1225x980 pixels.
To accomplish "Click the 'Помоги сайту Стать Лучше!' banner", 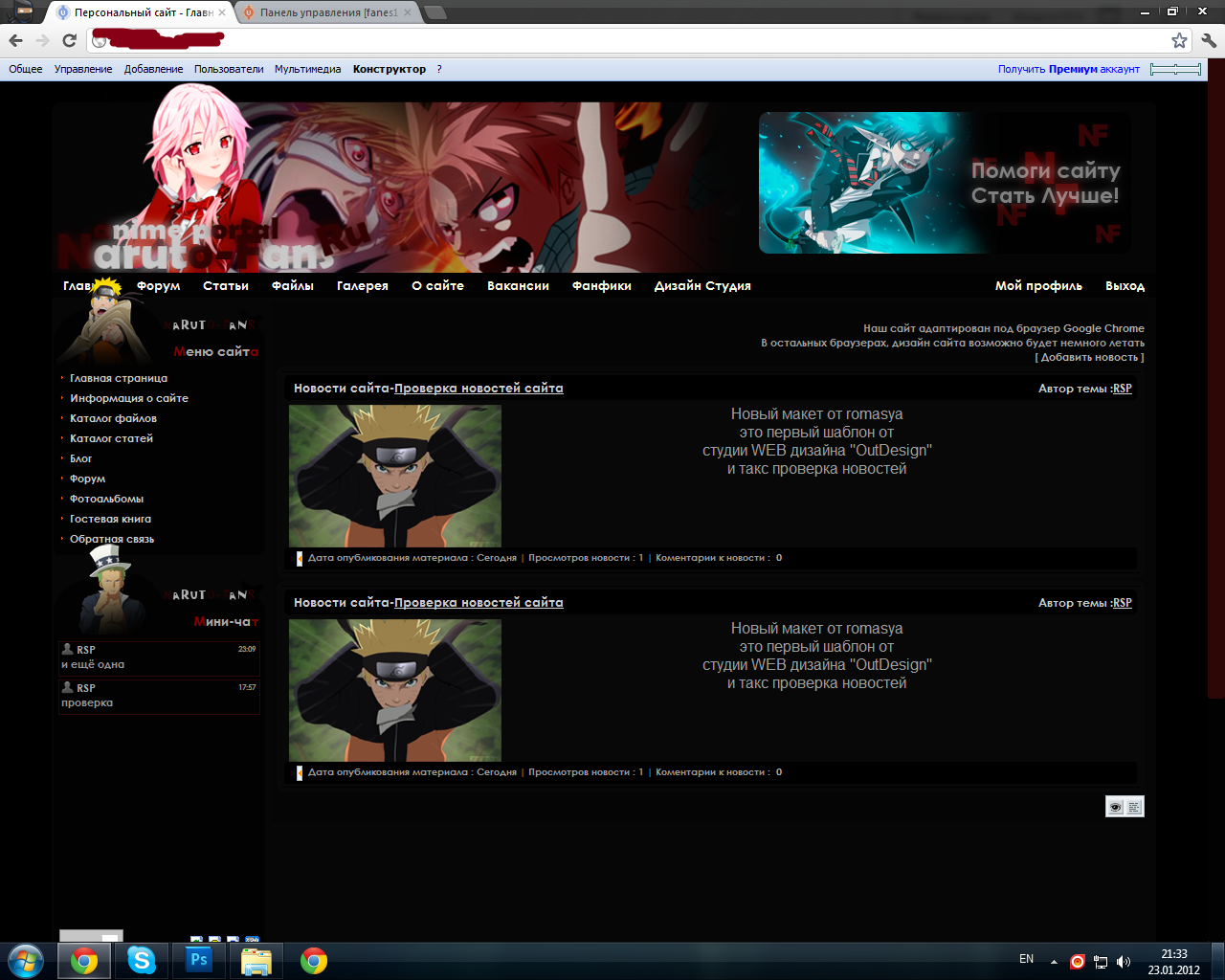I will click(945, 183).
